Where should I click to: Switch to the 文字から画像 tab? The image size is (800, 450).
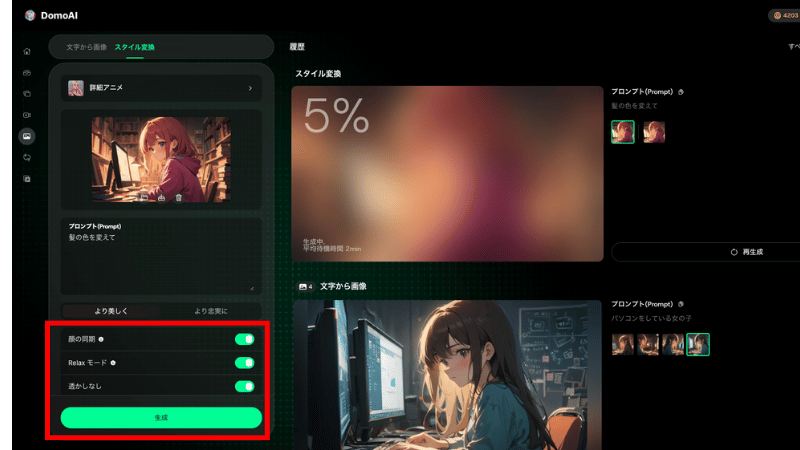pos(86,47)
